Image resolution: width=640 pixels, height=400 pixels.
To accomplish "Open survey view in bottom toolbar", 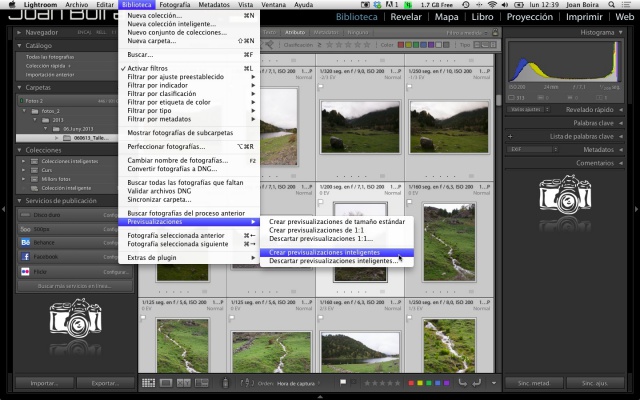I will pos(202,383).
